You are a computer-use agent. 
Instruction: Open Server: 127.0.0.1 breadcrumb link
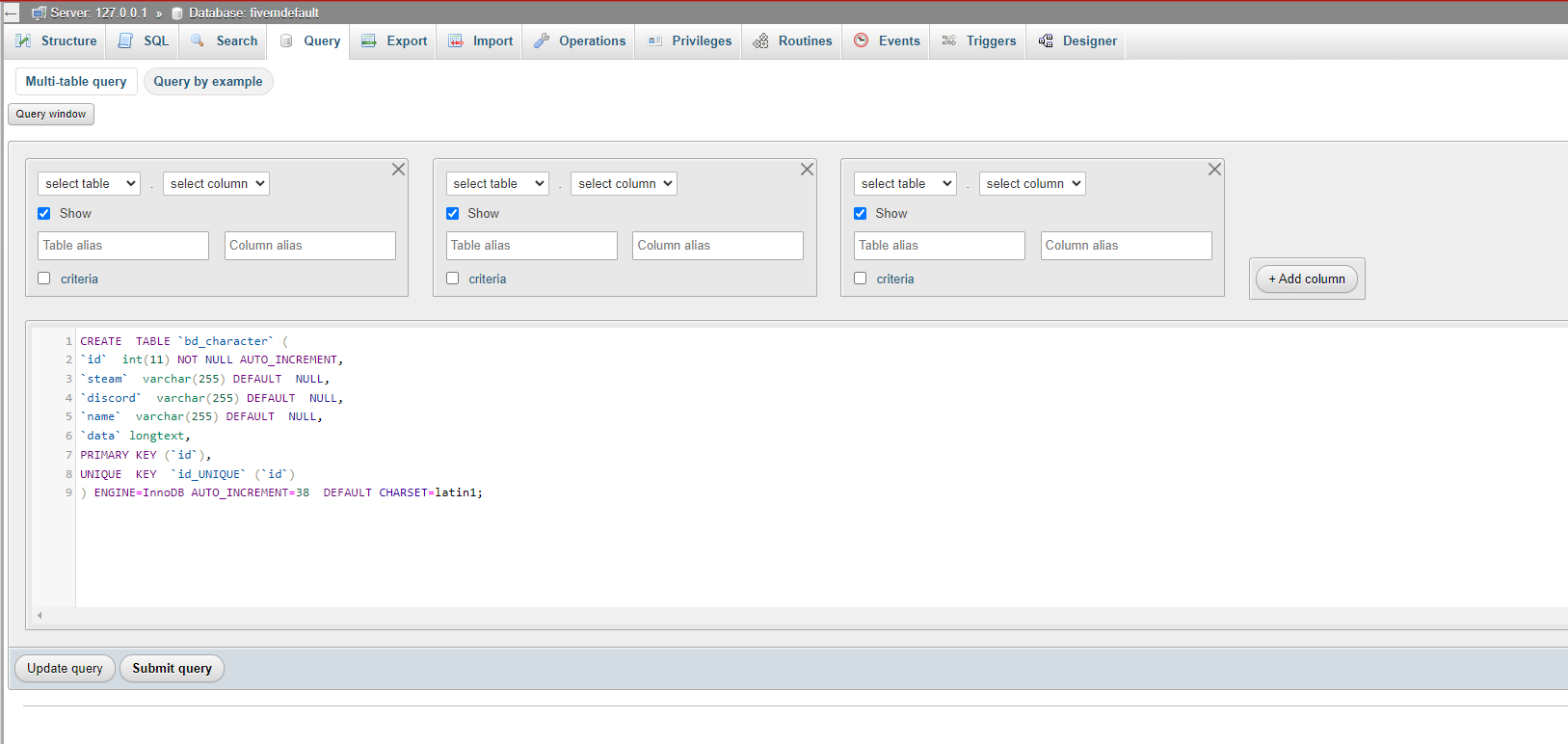[98, 13]
